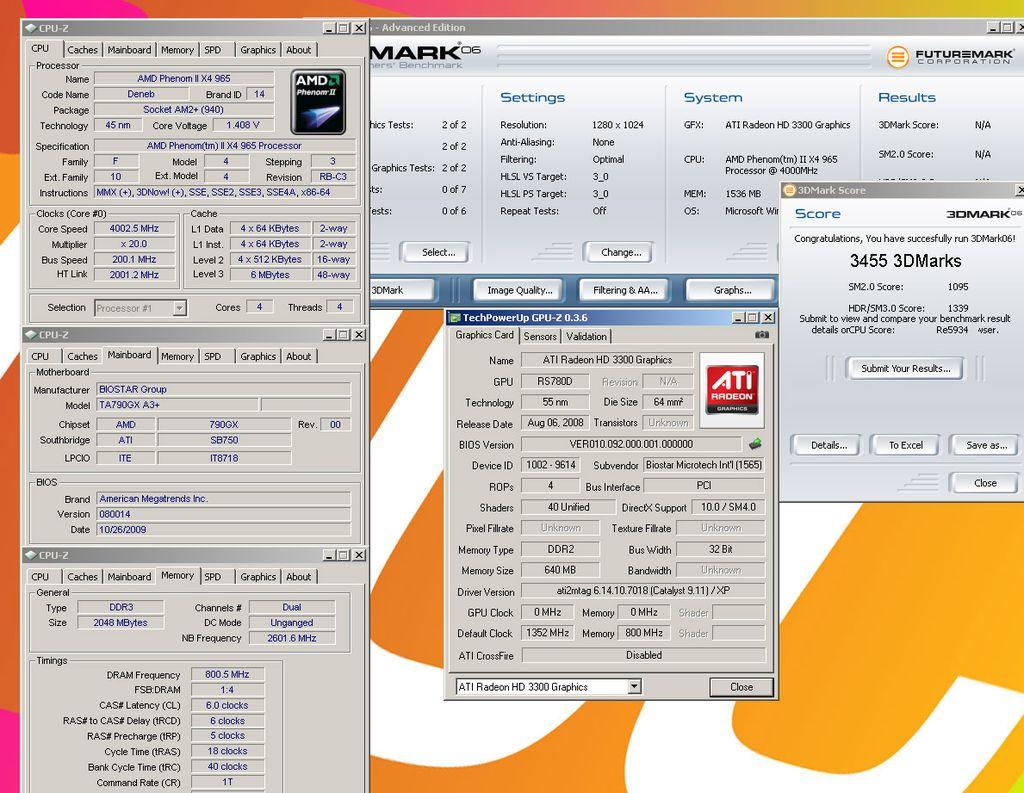
Task: Minimize the TechPowerUp GPU-Z window
Action: click(x=739, y=317)
